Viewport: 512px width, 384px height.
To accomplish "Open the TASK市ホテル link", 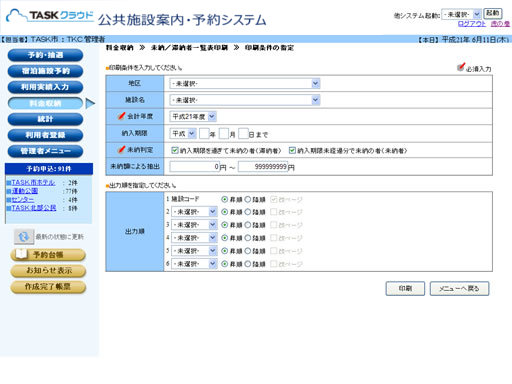I will (x=33, y=183).
